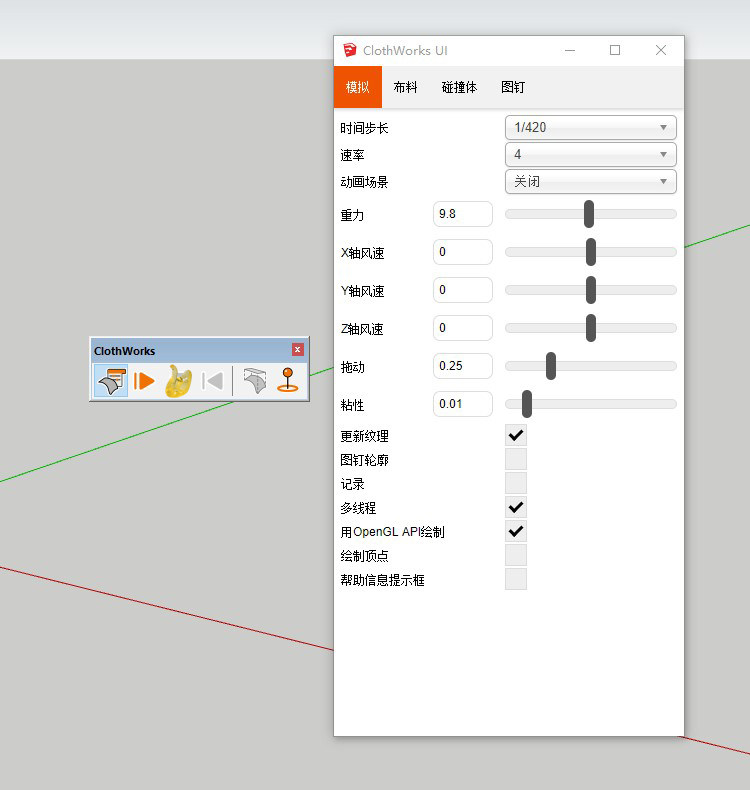
Task: Enable the 记录 checkbox
Action: pyautogui.click(x=516, y=484)
